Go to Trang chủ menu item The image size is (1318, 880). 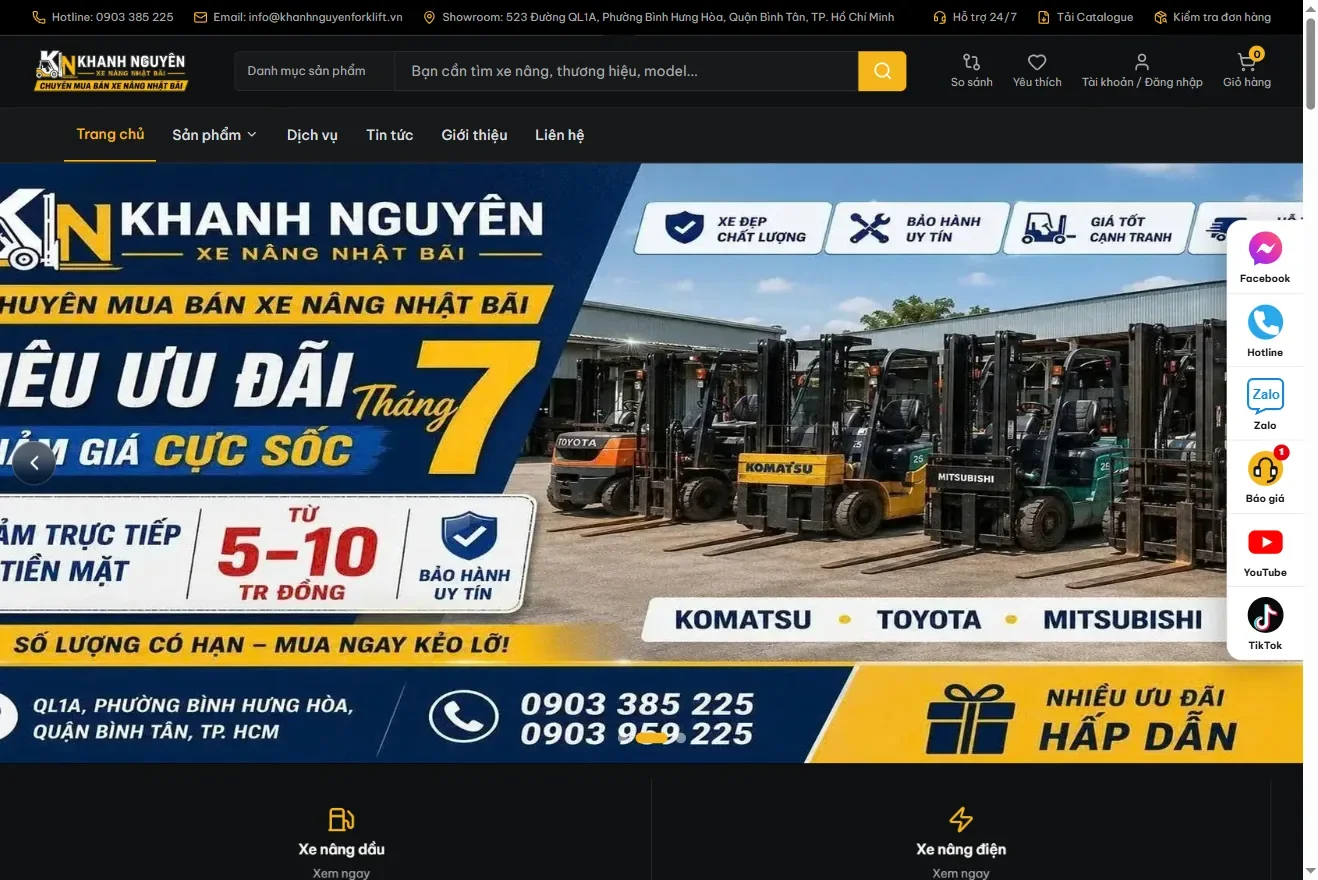tap(110, 134)
